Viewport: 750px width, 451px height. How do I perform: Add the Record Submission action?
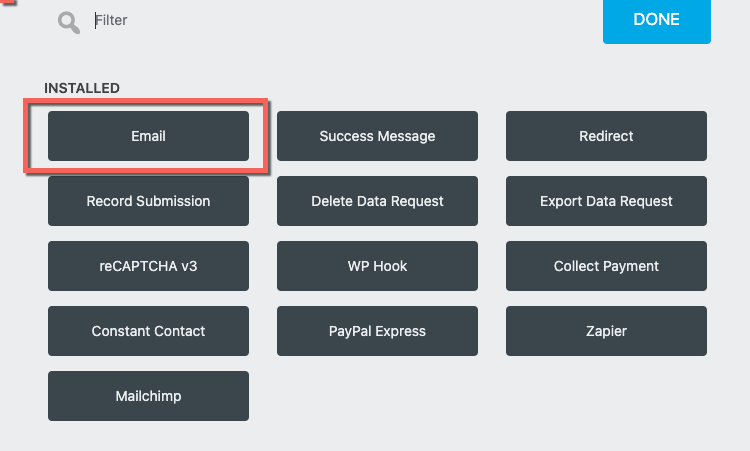pyautogui.click(x=148, y=201)
